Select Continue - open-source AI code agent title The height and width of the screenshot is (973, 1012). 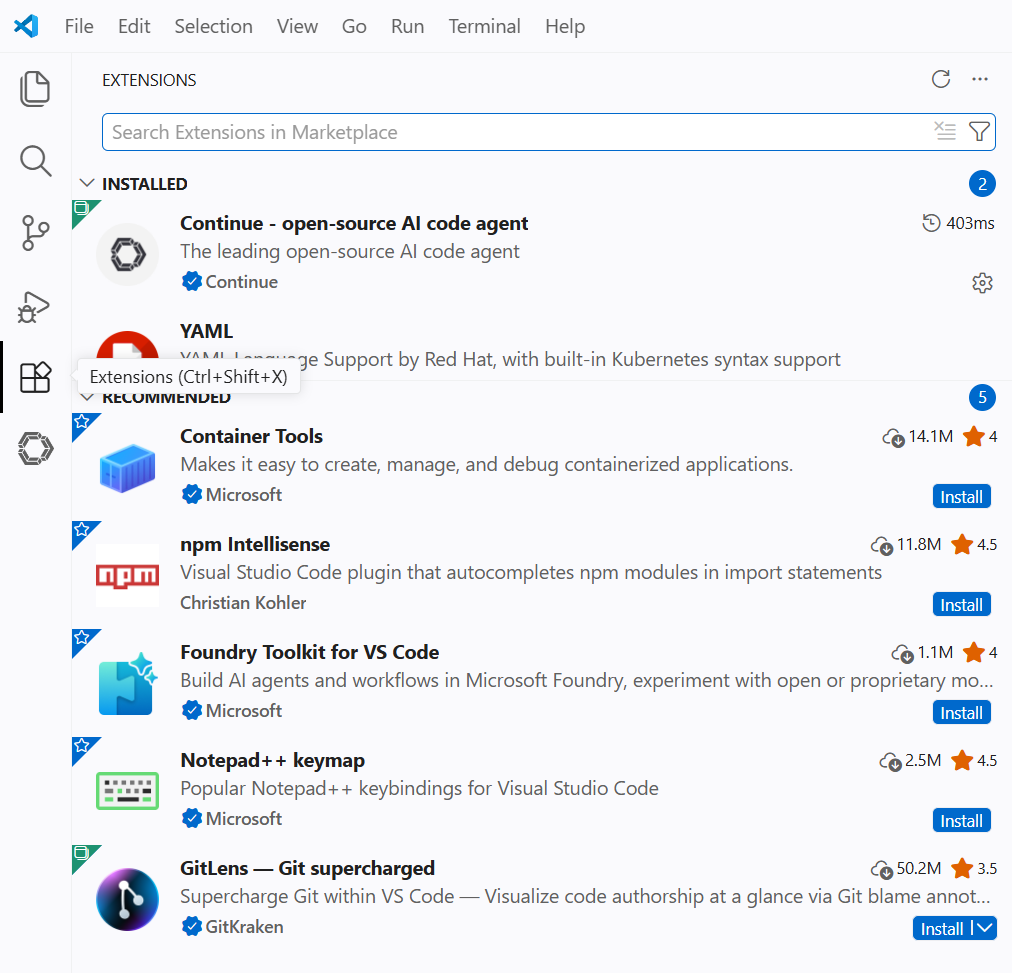coord(354,223)
